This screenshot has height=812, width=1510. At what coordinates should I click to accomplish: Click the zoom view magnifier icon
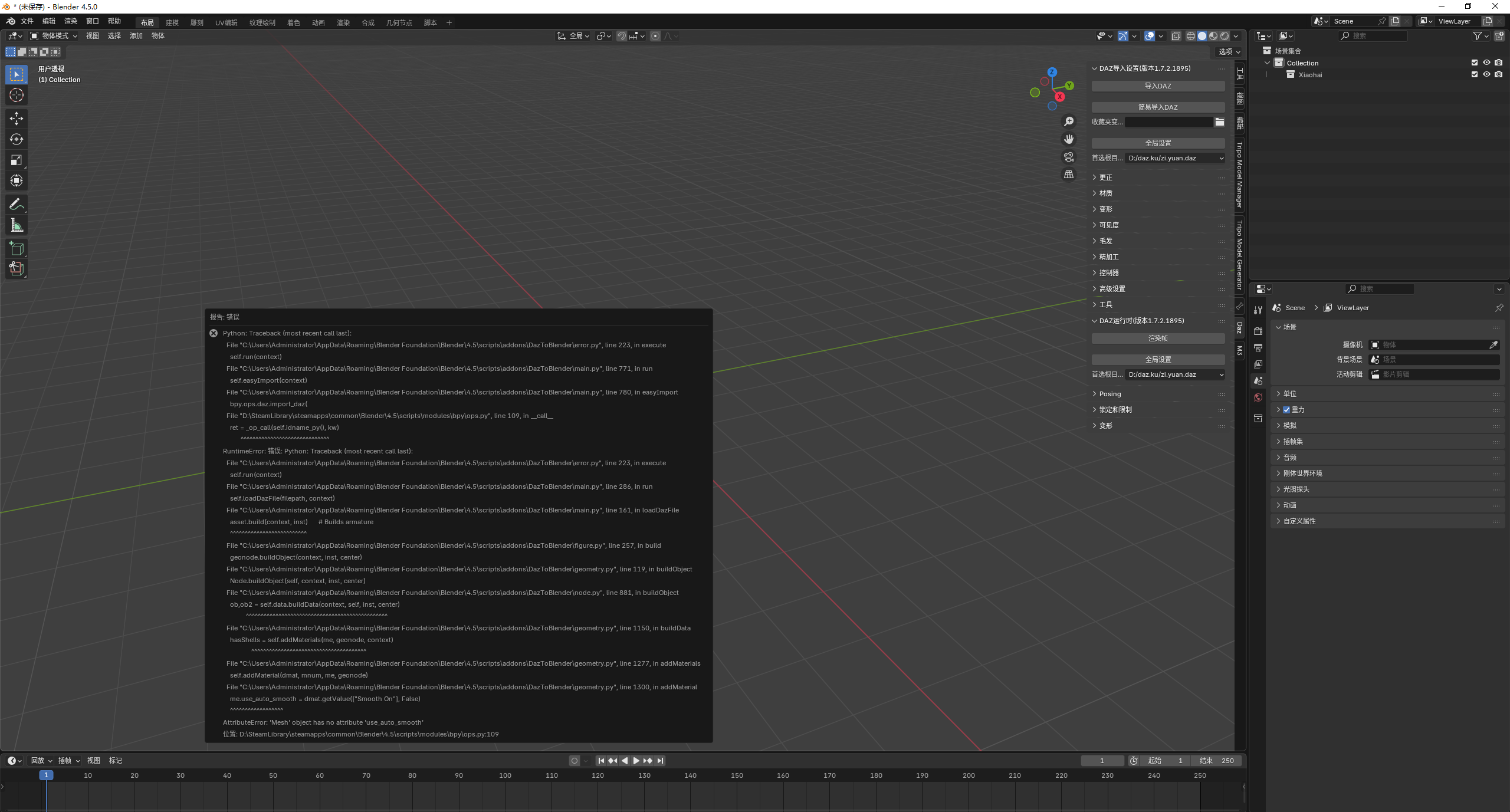pyautogui.click(x=1069, y=121)
